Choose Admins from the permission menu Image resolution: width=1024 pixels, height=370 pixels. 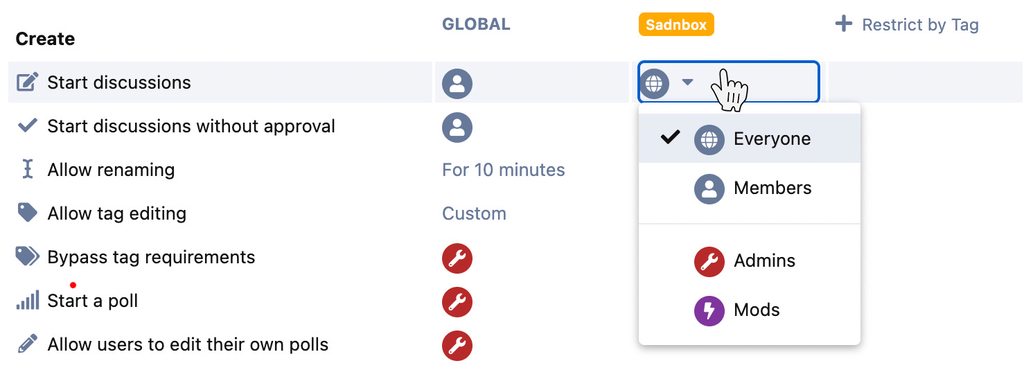pyautogui.click(x=749, y=261)
